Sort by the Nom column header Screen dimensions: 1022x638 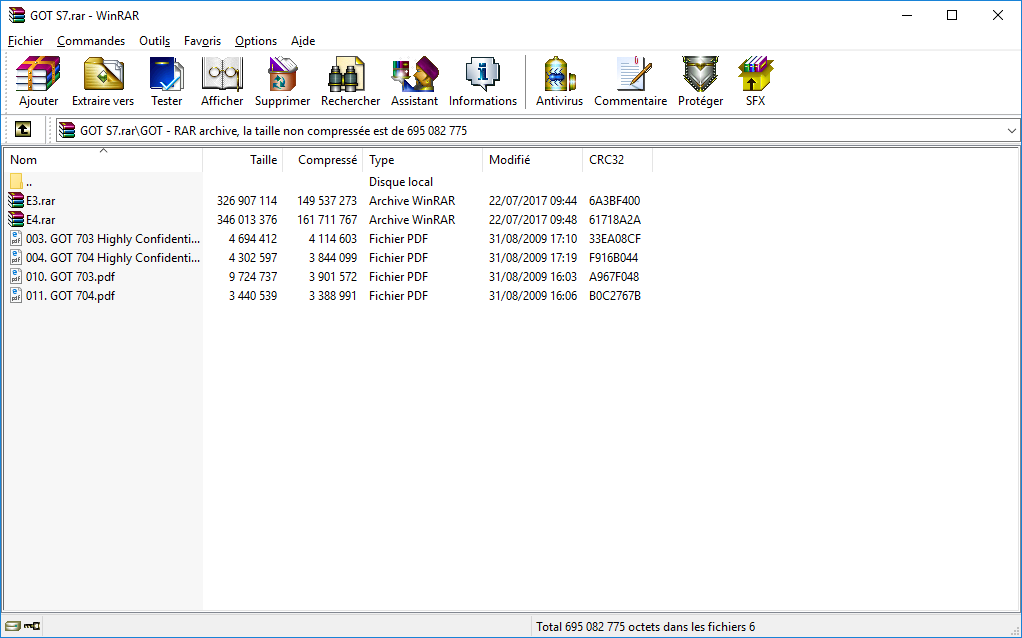[103, 160]
